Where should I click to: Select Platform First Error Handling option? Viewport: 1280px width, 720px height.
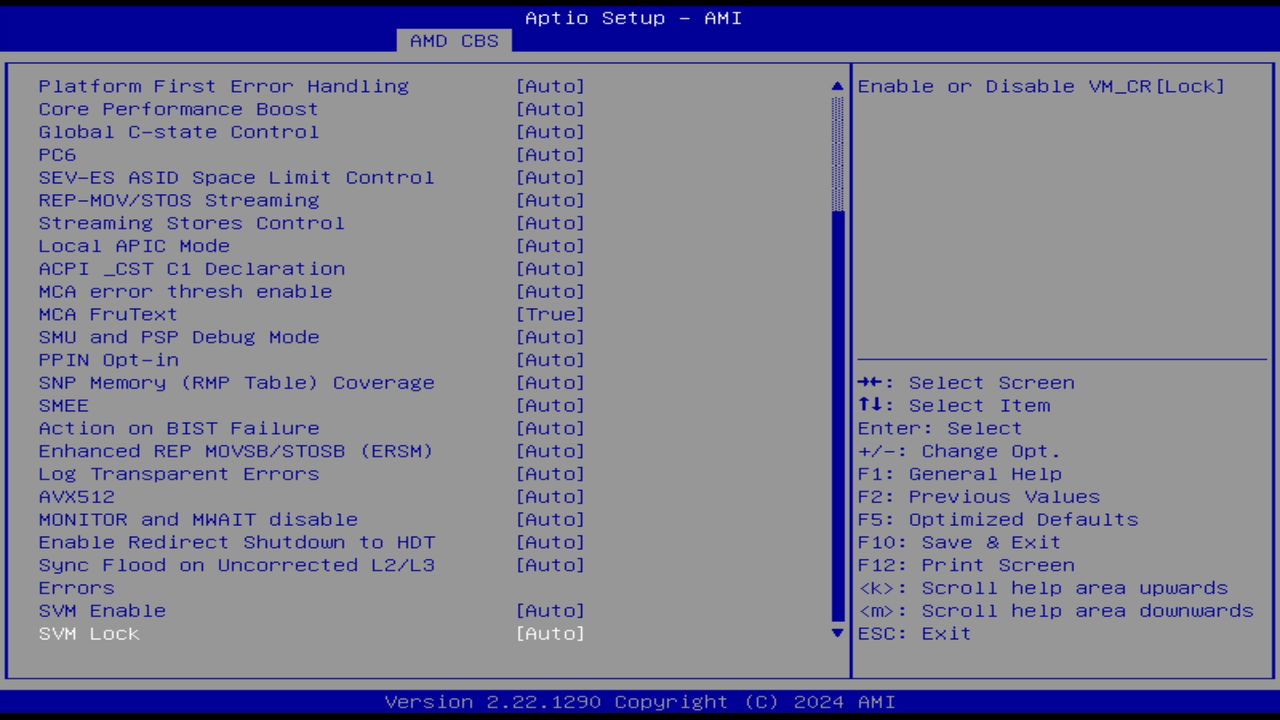tap(224, 86)
